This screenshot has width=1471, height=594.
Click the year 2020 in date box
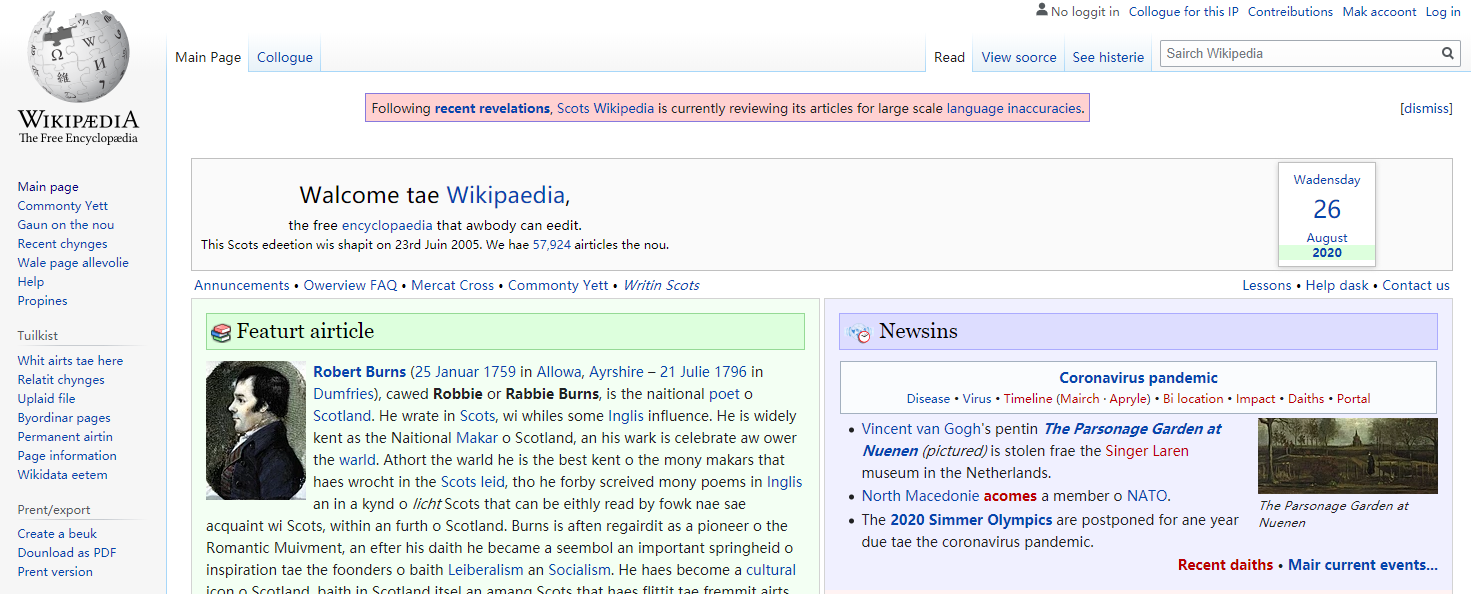pos(1327,253)
